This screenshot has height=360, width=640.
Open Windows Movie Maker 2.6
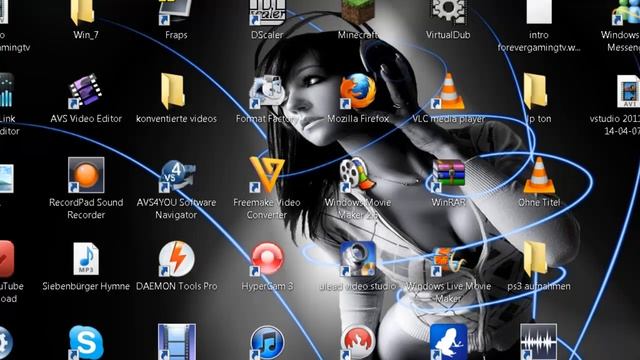click(358, 175)
